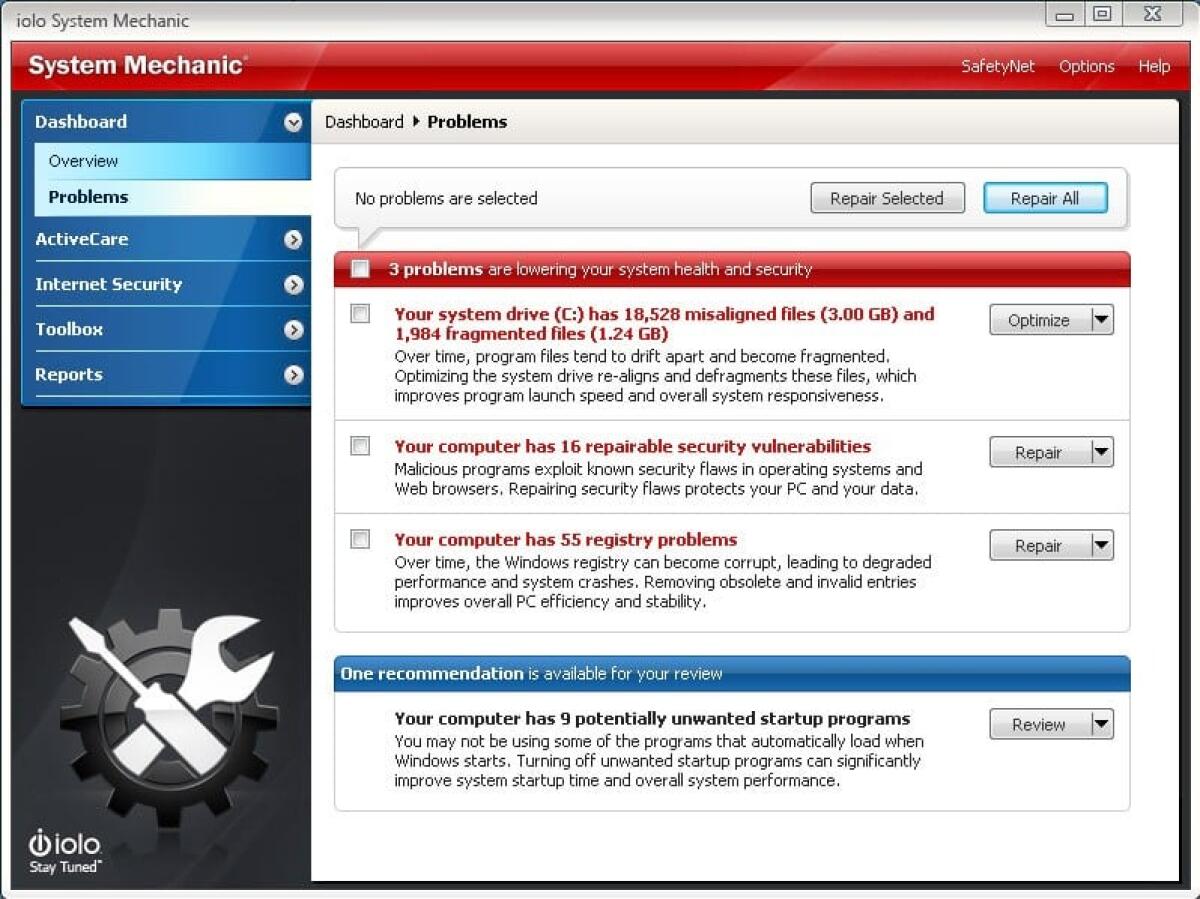
Task: Open the Optimize button dropdown arrow
Action: click(x=1102, y=319)
